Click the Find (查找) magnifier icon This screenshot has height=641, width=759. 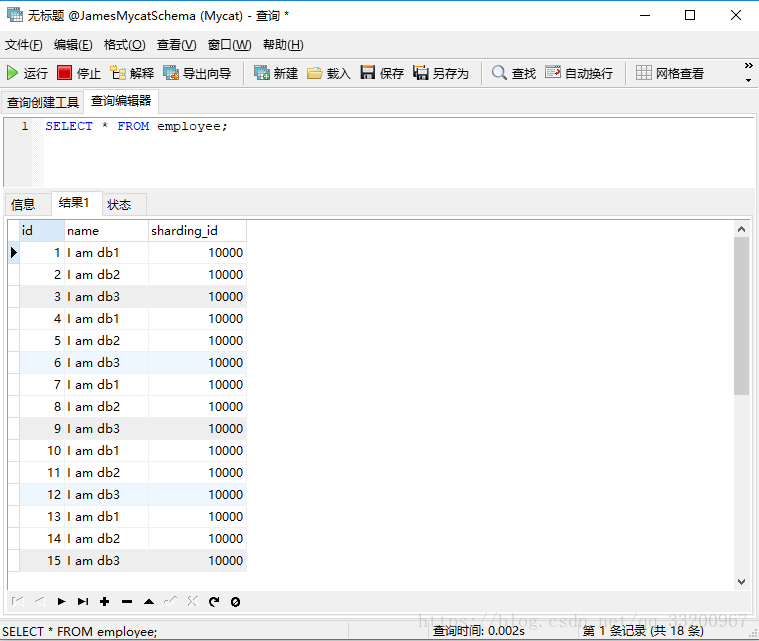click(499, 73)
